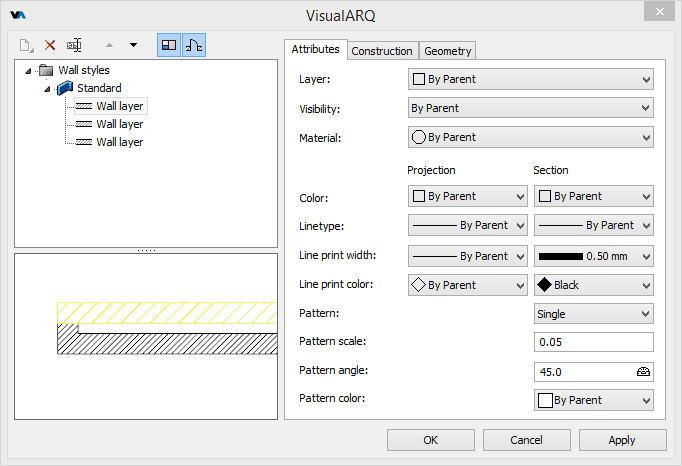Click the Material circle swatch
Viewport: 682px width, 466px height.
tap(418, 137)
